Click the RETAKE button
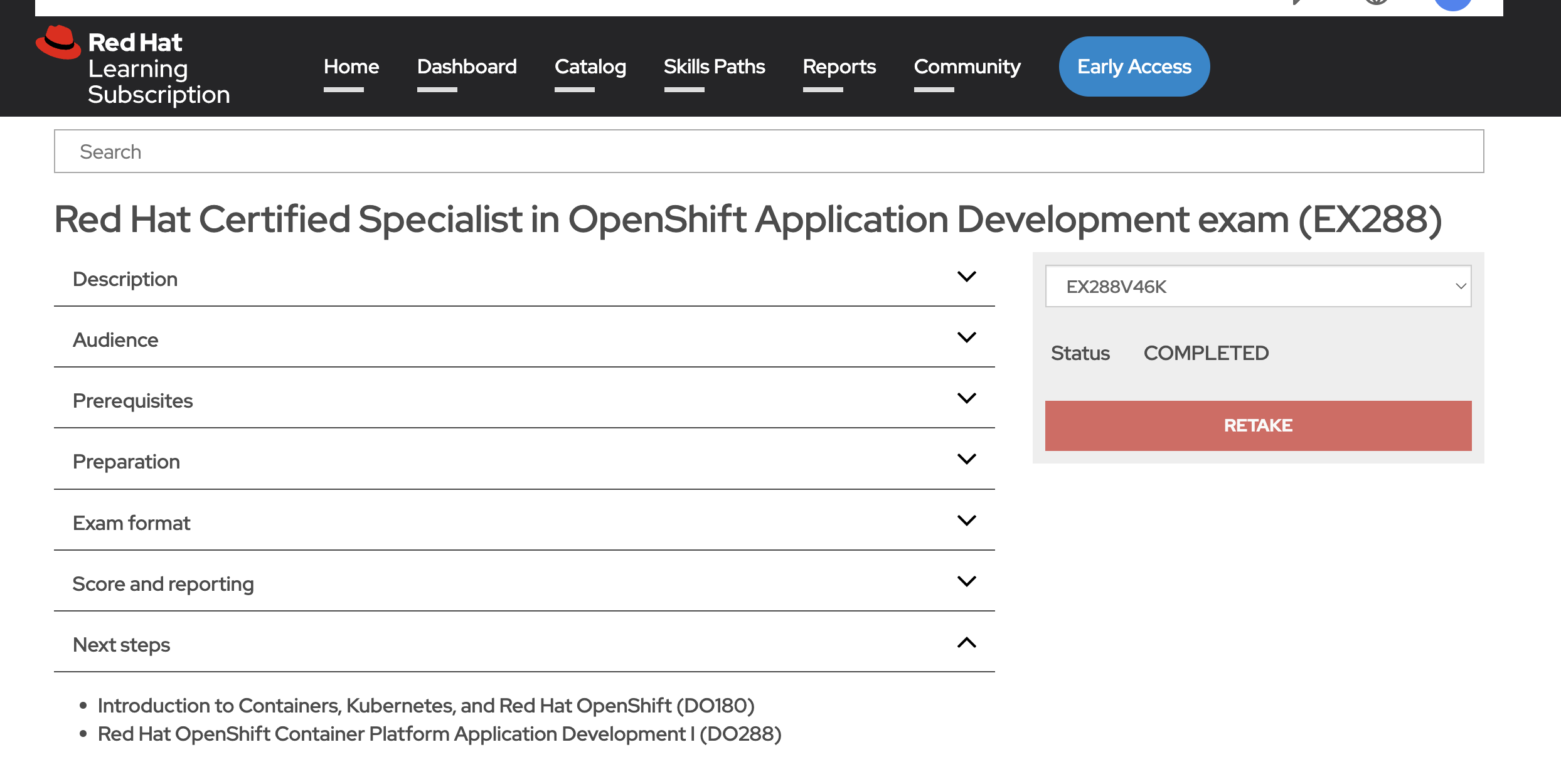 coord(1257,425)
